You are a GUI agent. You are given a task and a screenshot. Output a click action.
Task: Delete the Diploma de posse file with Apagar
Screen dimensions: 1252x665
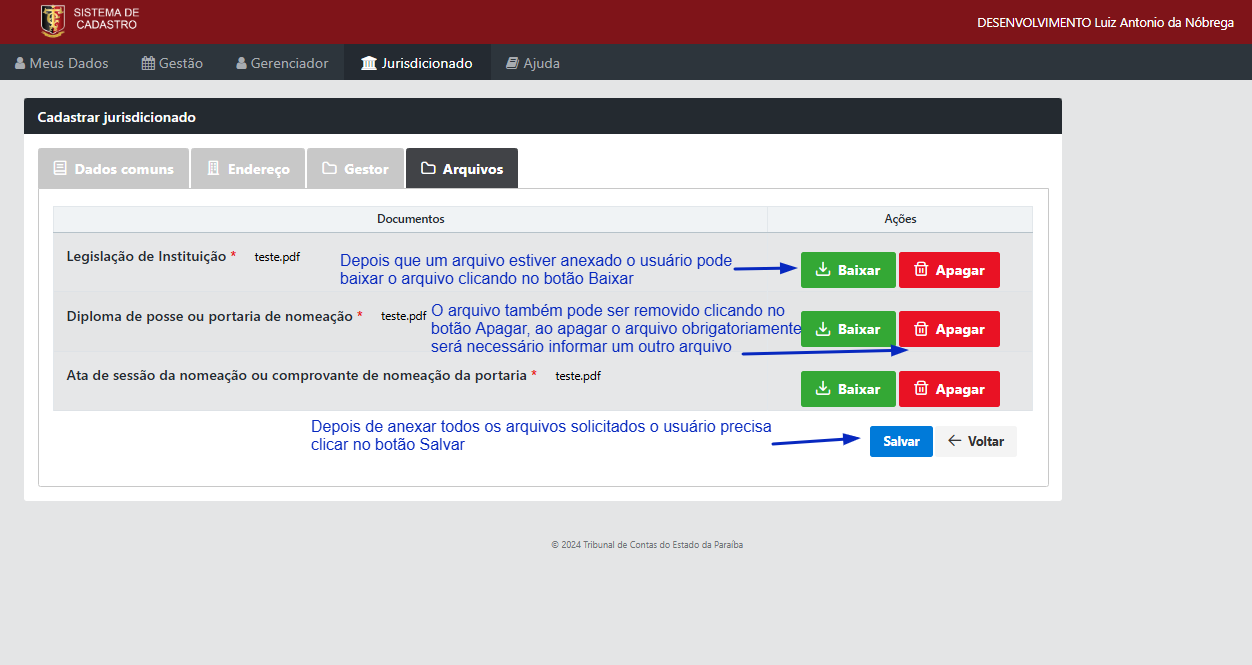949,329
